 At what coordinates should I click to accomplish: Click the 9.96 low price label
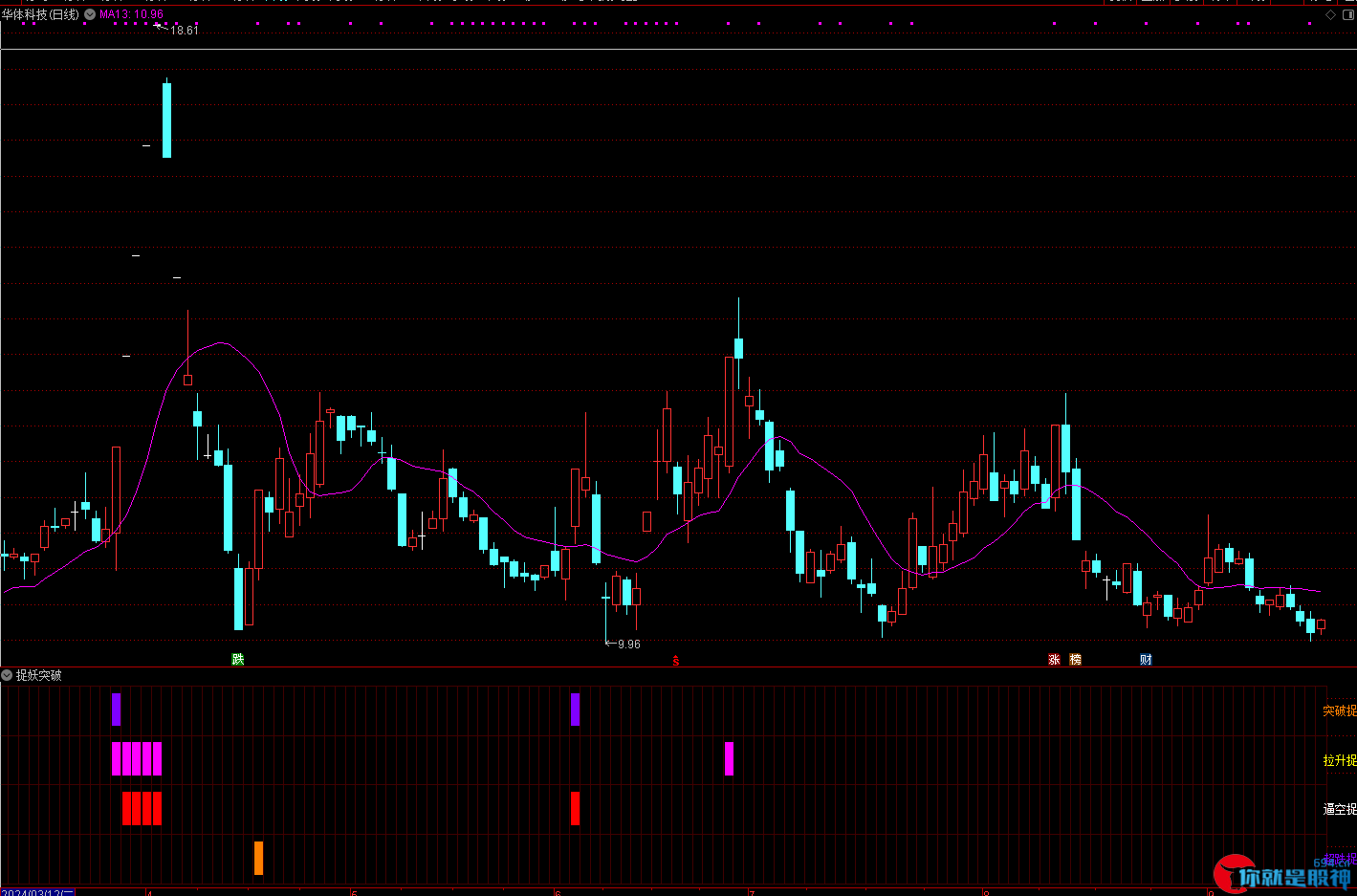pos(629,645)
